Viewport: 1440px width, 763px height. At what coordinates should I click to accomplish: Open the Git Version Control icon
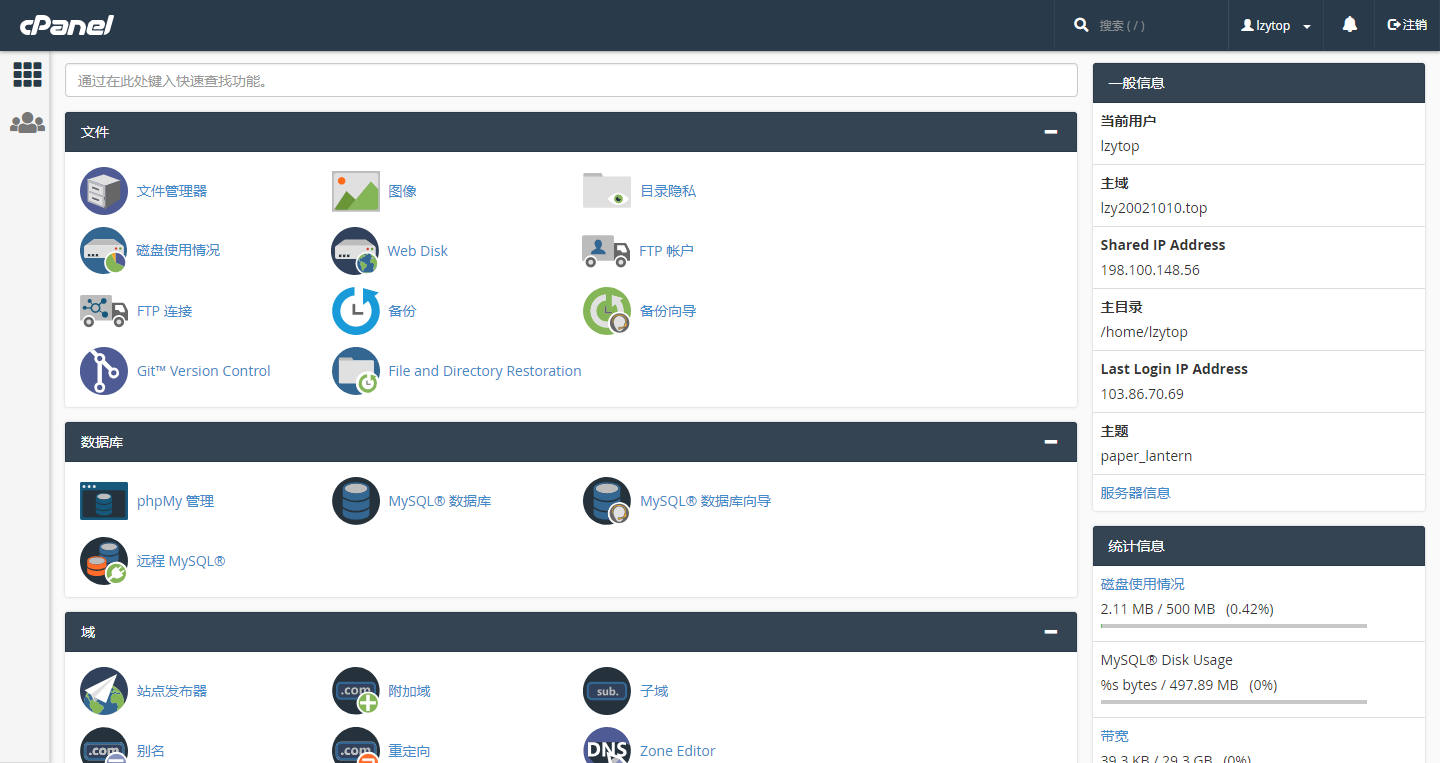tap(104, 371)
